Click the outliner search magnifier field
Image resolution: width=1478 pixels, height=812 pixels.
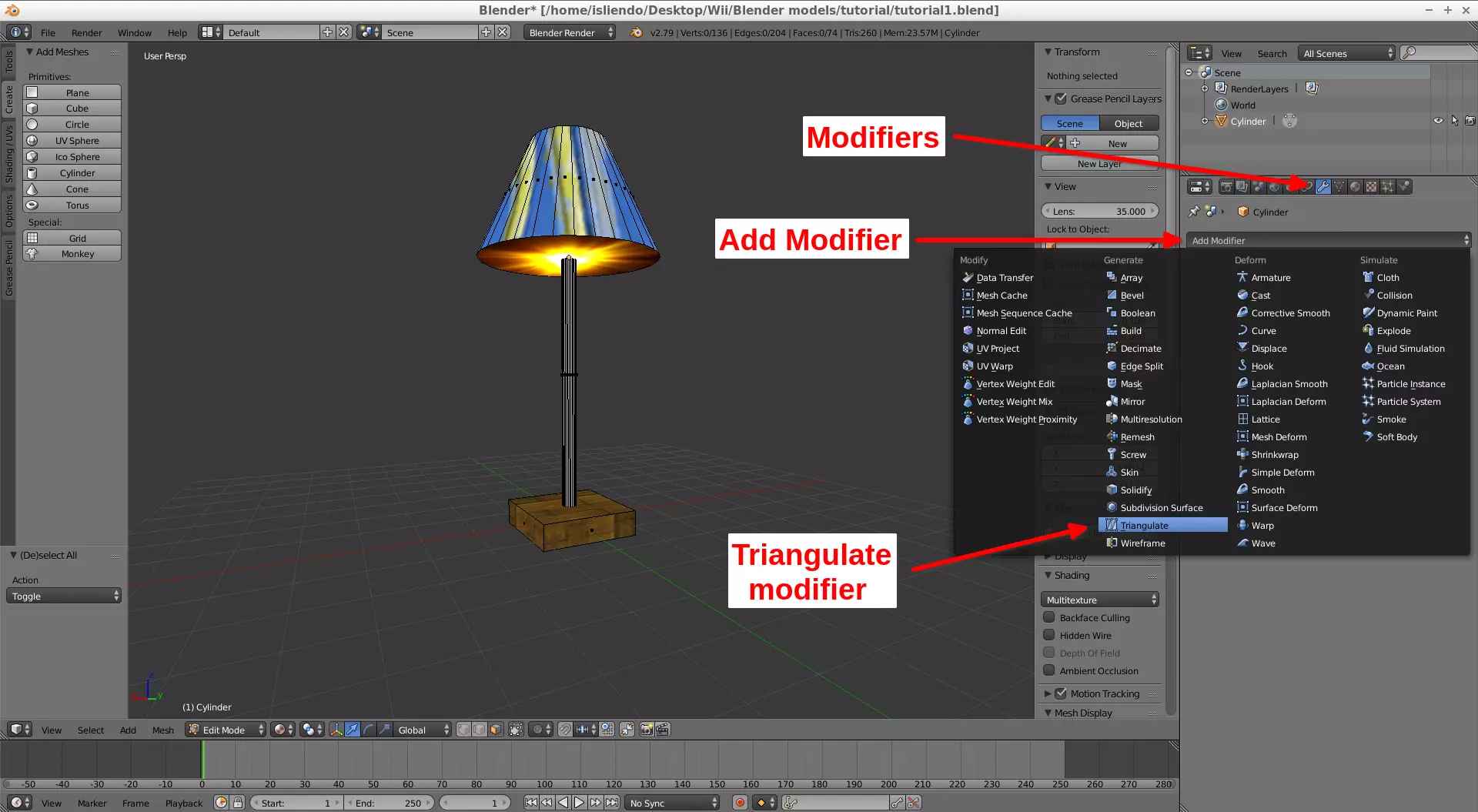[1440, 53]
